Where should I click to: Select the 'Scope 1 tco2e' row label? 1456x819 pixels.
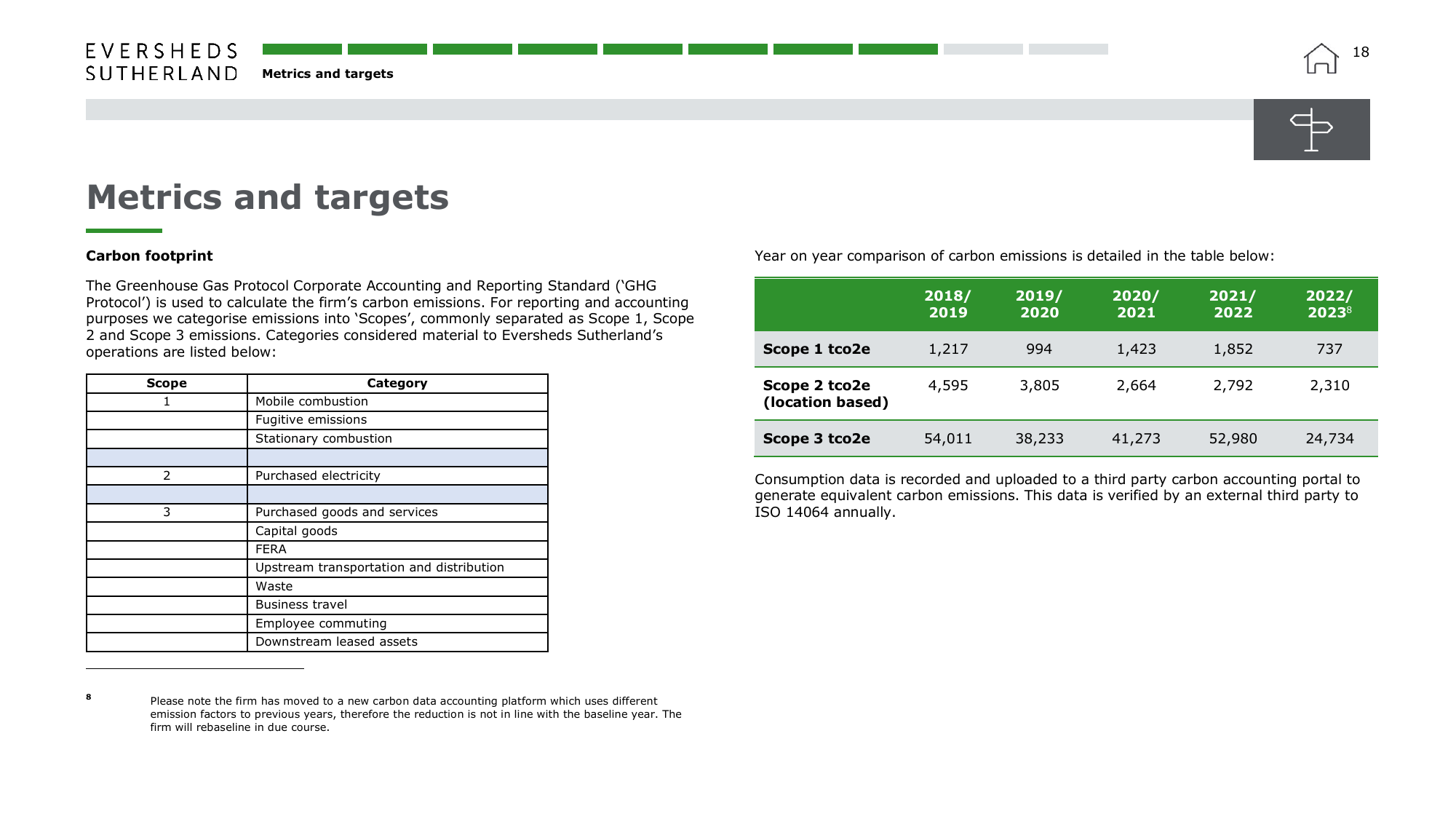click(816, 349)
